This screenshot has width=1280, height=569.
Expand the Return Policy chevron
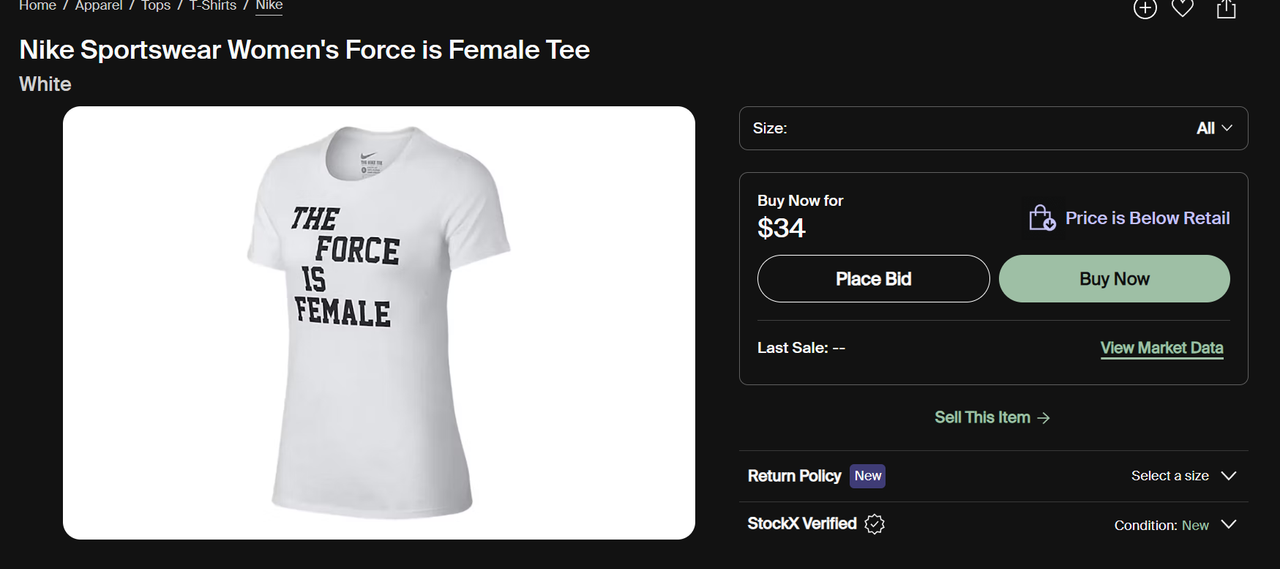(x=1229, y=476)
